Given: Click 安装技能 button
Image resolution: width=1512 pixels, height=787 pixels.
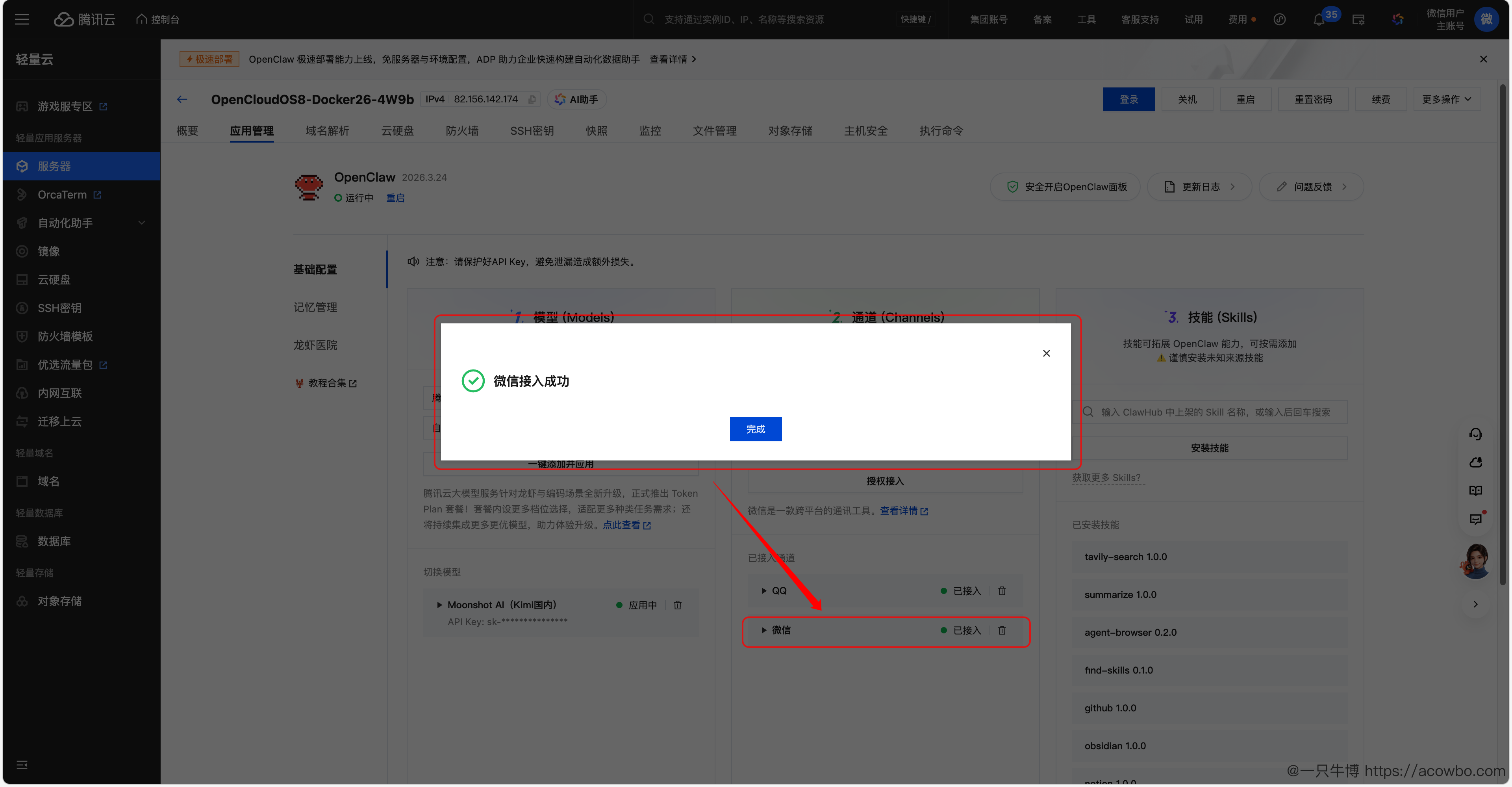Looking at the screenshot, I should pos(1209,448).
